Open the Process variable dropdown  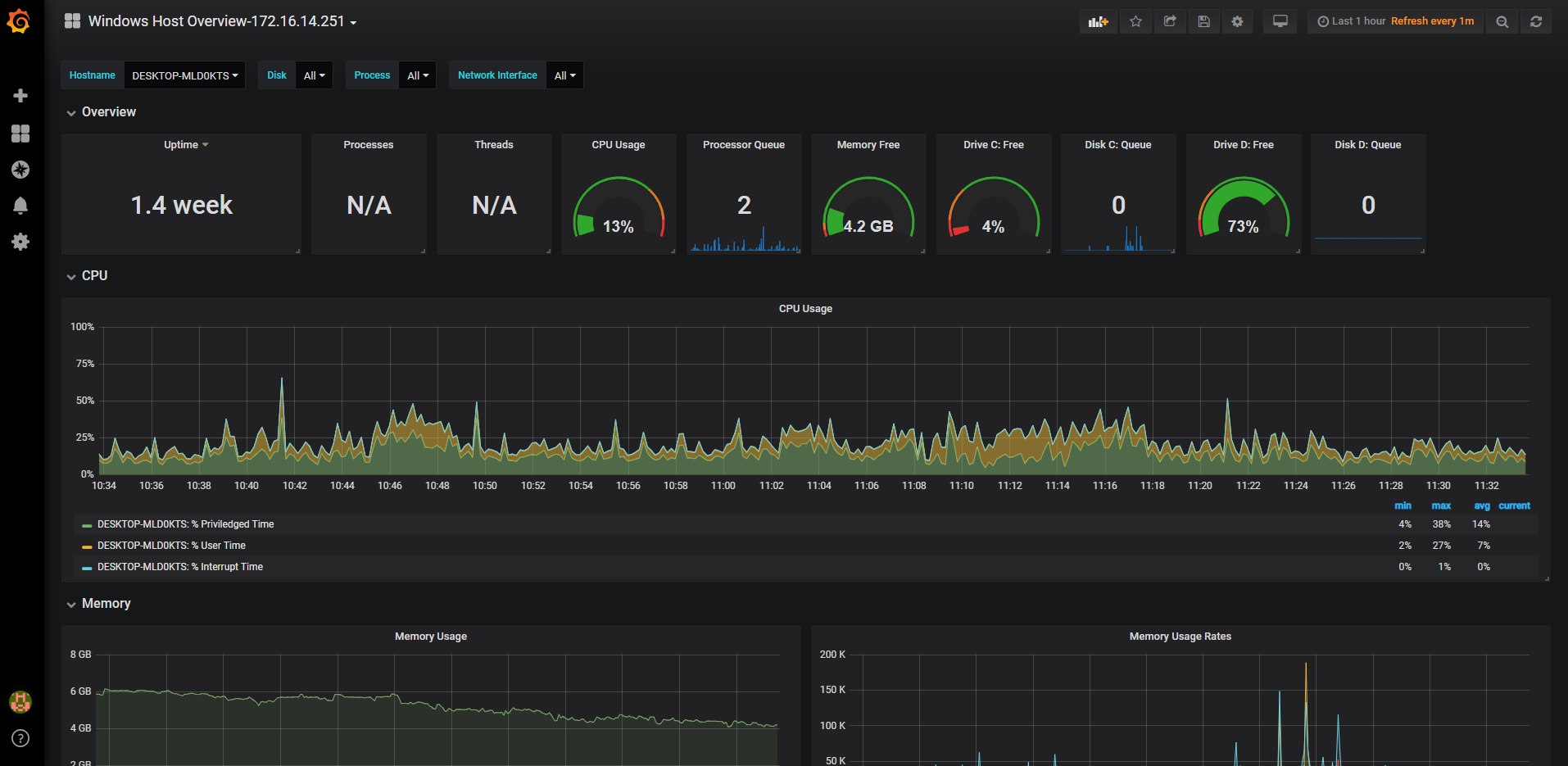point(418,75)
